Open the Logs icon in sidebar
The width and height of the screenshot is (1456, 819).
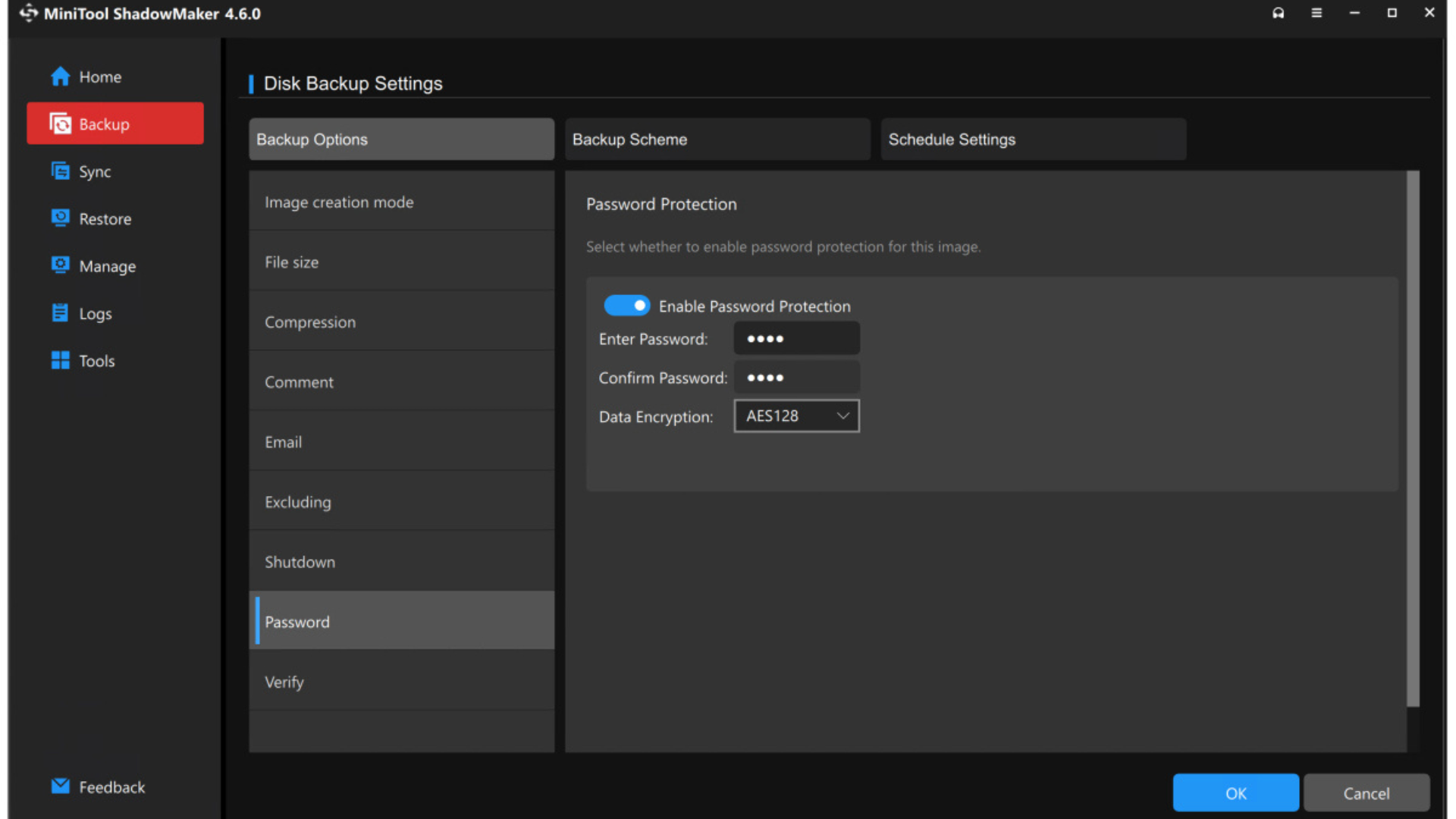tap(60, 313)
